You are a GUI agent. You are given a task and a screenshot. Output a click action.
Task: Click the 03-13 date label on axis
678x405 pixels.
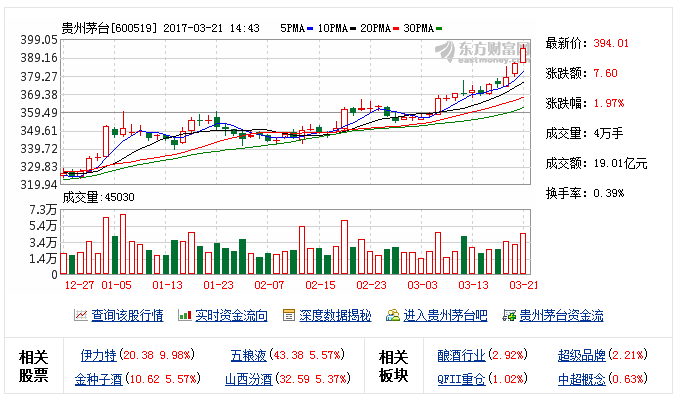pos(473,285)
